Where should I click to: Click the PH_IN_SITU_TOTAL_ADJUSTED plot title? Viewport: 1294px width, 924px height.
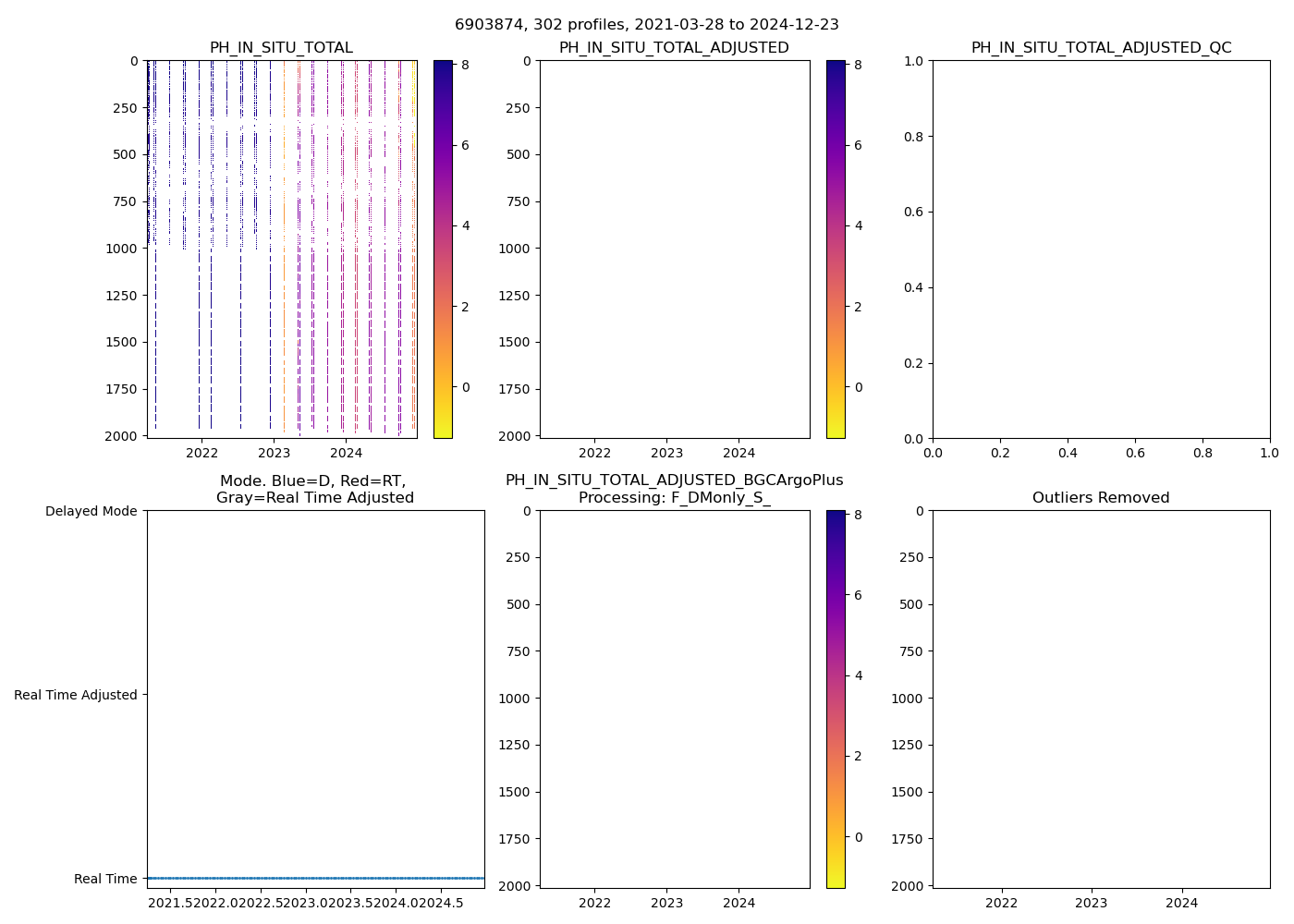pos(674,48)
